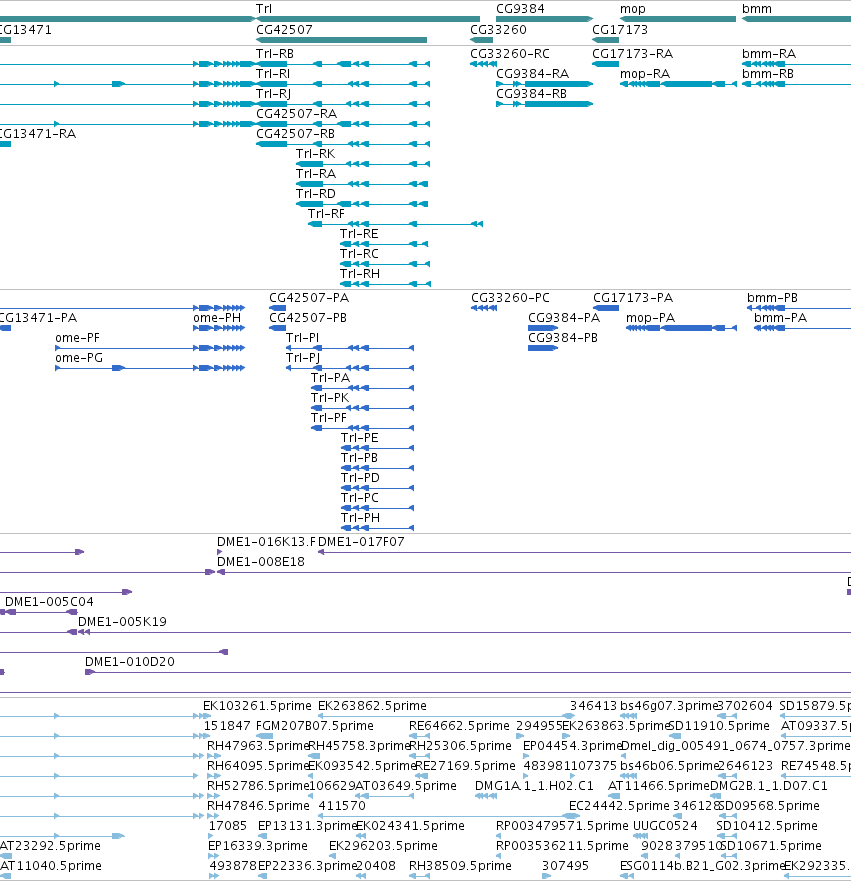The height and width of the screenshot is (881, 851).
Task: Open protein mop-PA
Action: coord(650,318)
